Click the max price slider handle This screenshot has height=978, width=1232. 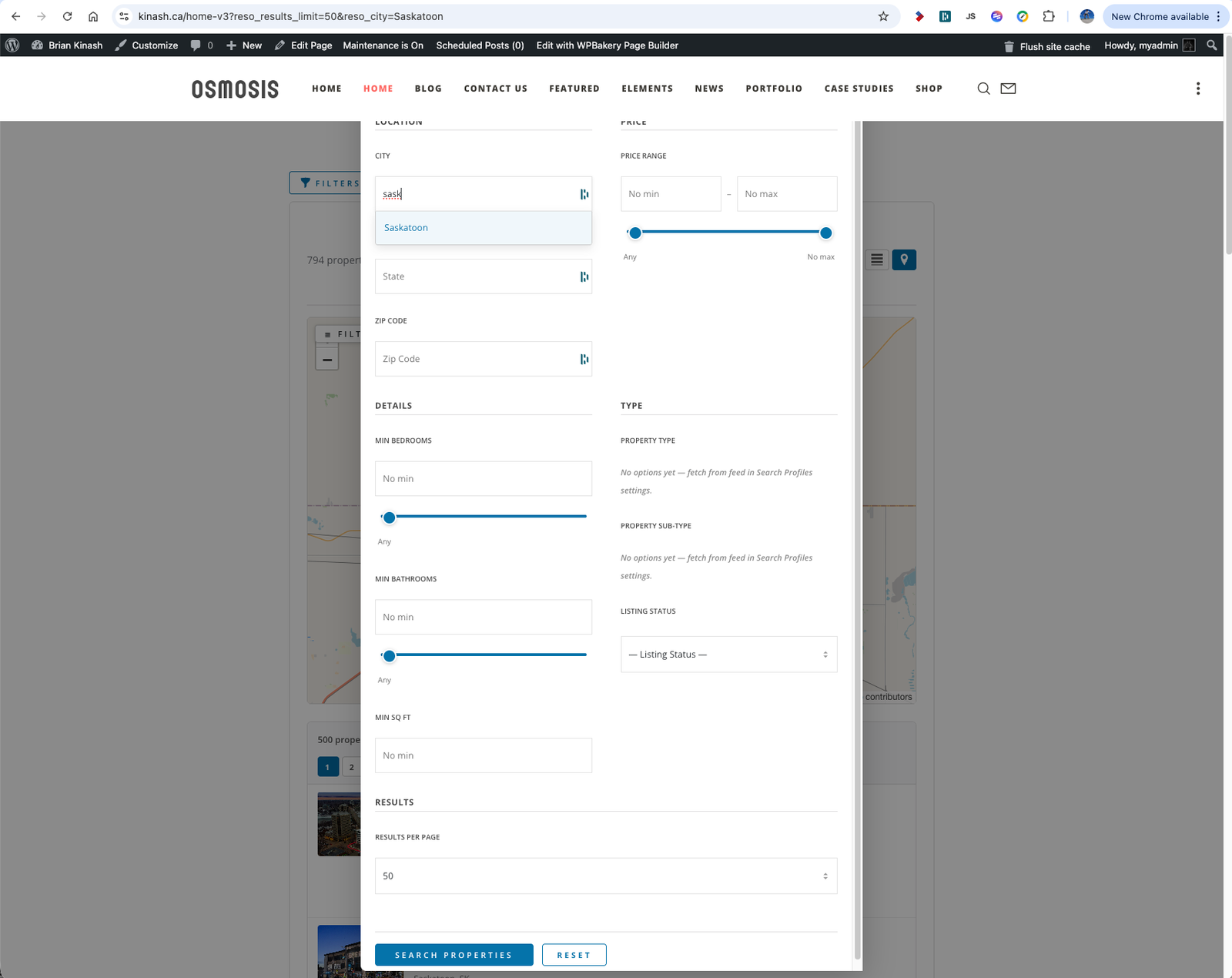click(825, 233)
